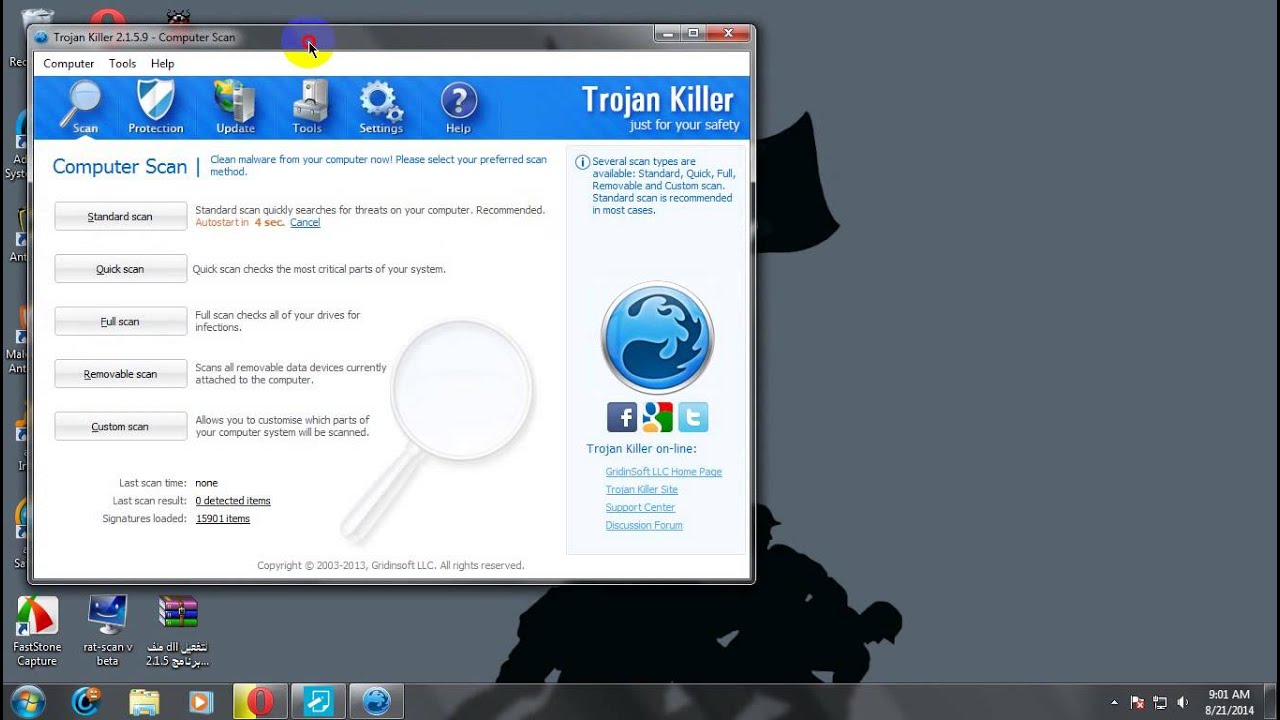Visit Trojan Killer Site link
Screen dimensions: 1280x720
pos(641,490)
